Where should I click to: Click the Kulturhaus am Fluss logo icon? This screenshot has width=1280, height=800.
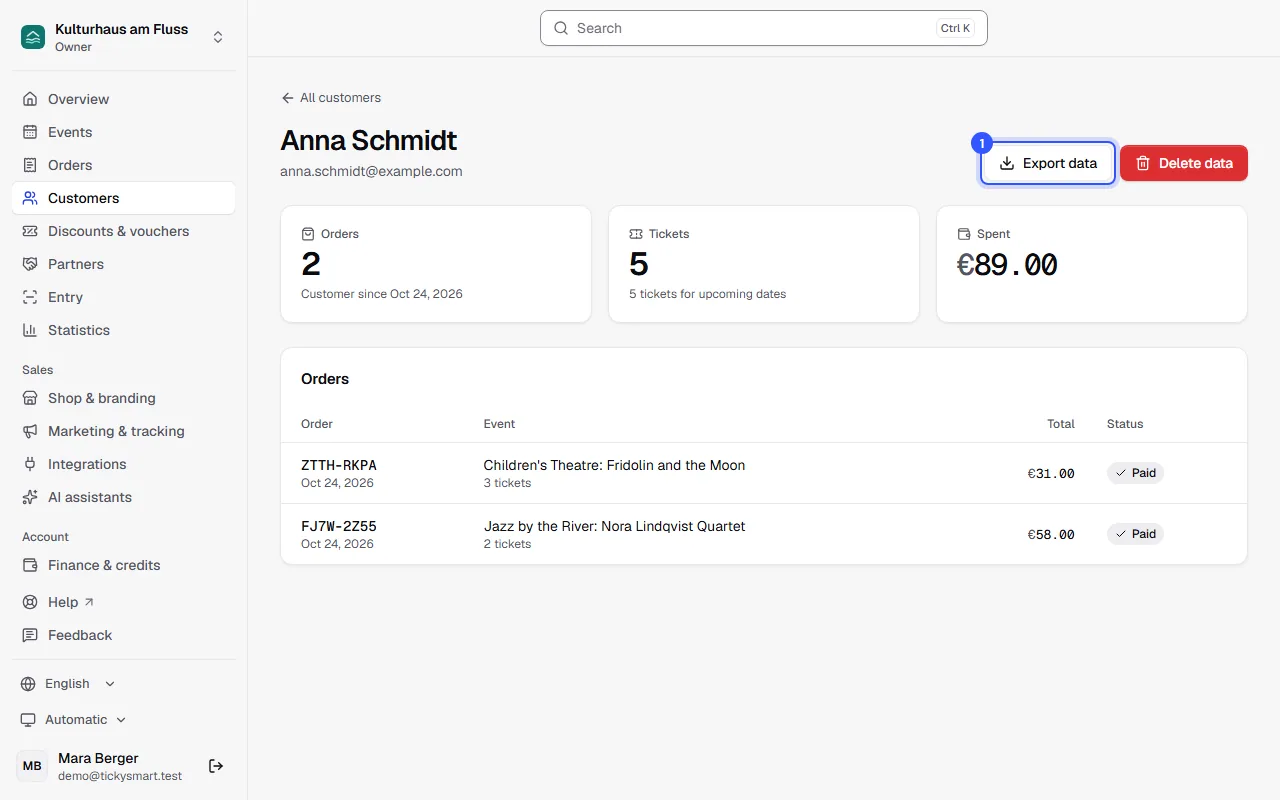click(x=33, y=37)
